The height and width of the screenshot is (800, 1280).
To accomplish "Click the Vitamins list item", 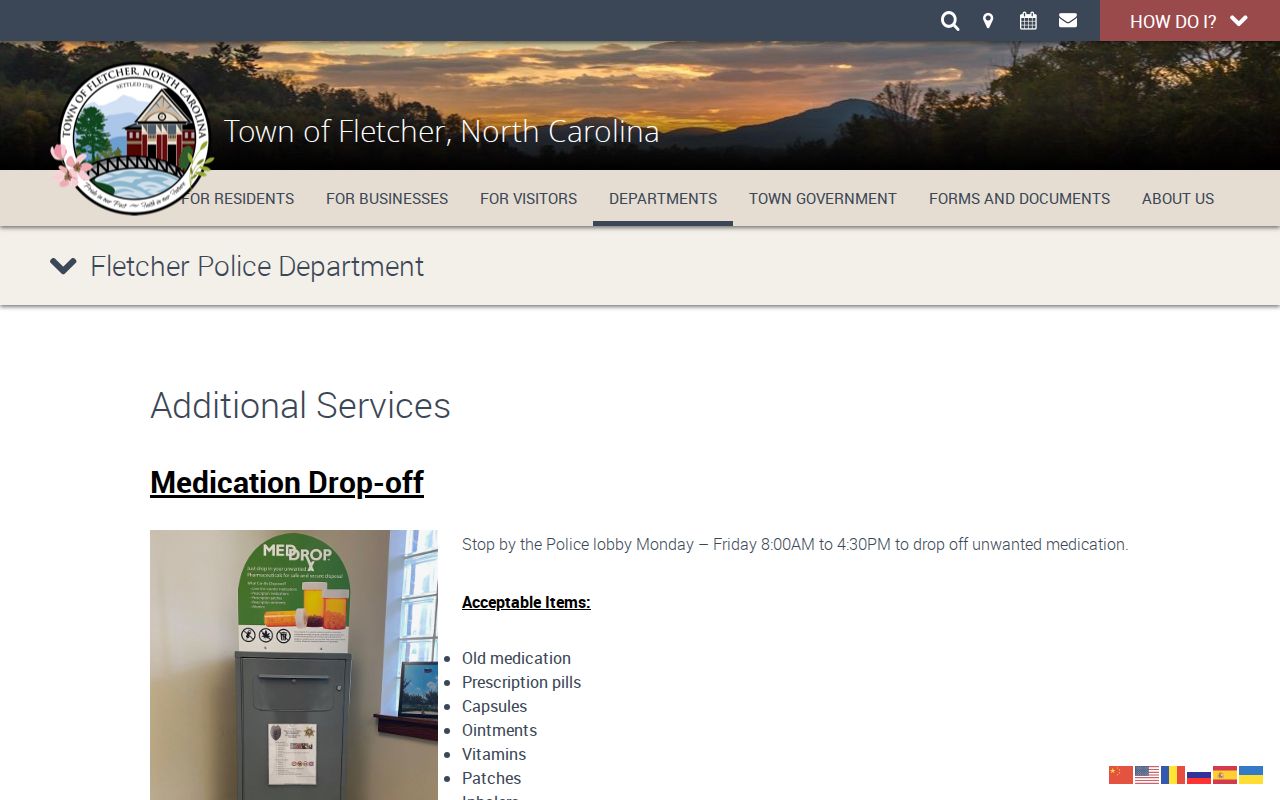I will [494, 754].
